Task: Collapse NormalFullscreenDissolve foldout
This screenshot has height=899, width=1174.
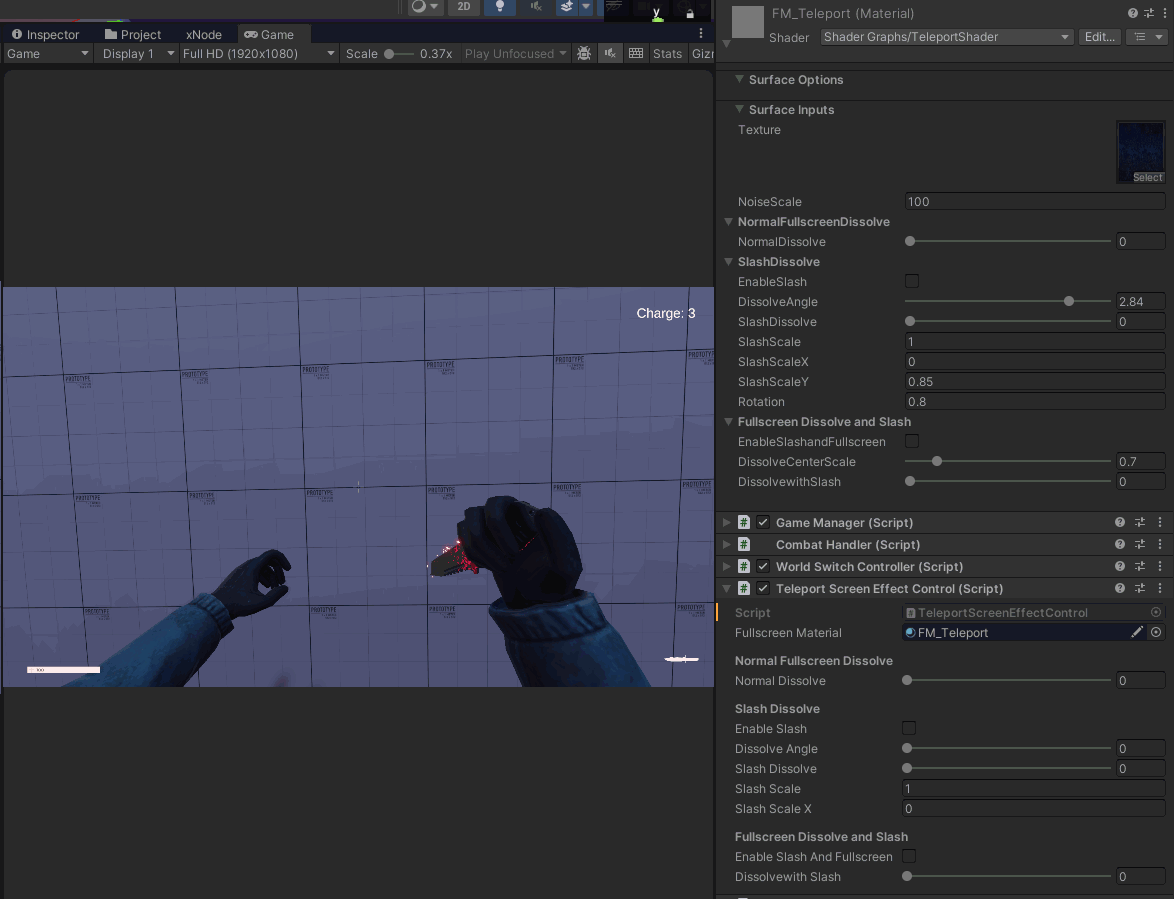Action: click(x=729, y=222)
